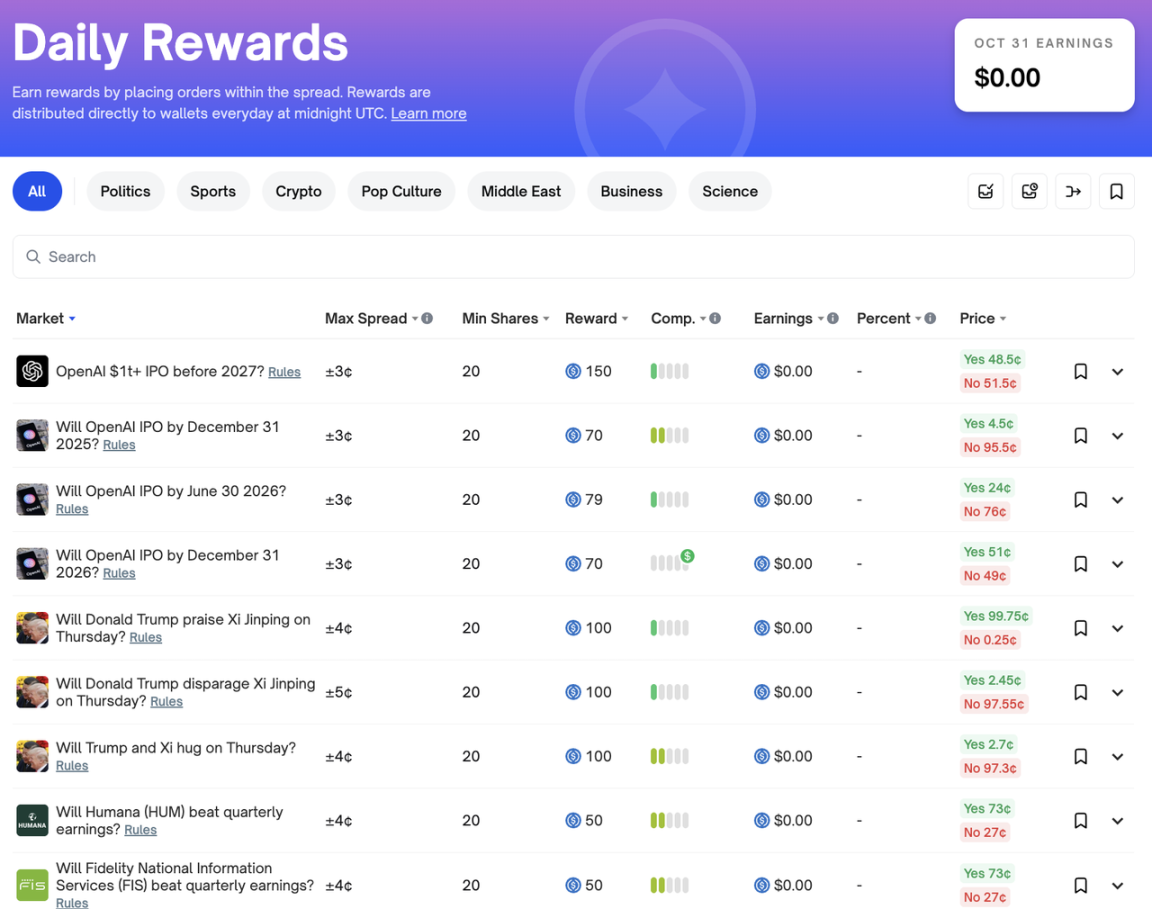Viewport: 1152px width, 909px height.
Task: Sort by the Reward column dropdown
Action: (x=597, y=319)
